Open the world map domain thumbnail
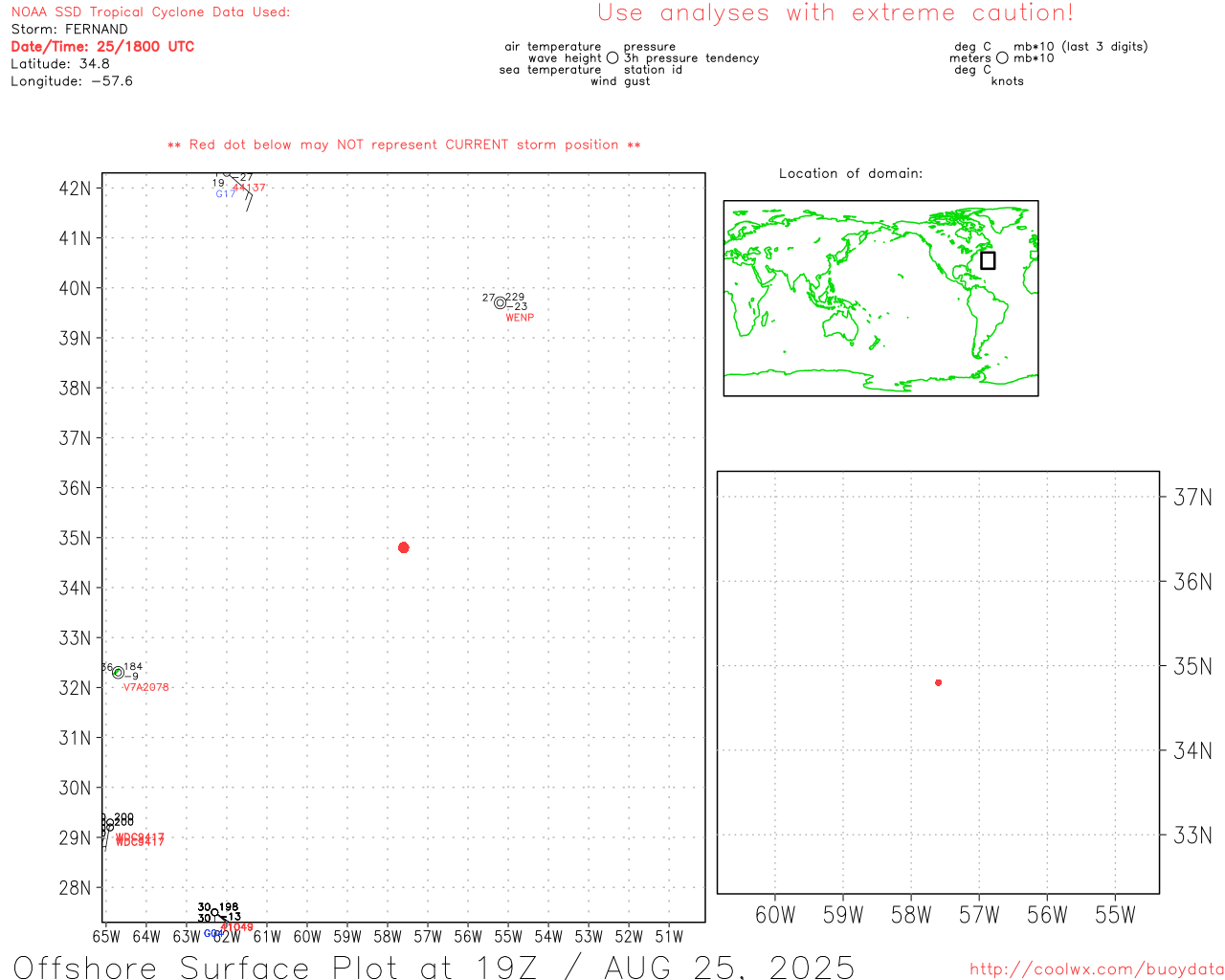The width and height of the screenshot is (1225, 980). 880,299
